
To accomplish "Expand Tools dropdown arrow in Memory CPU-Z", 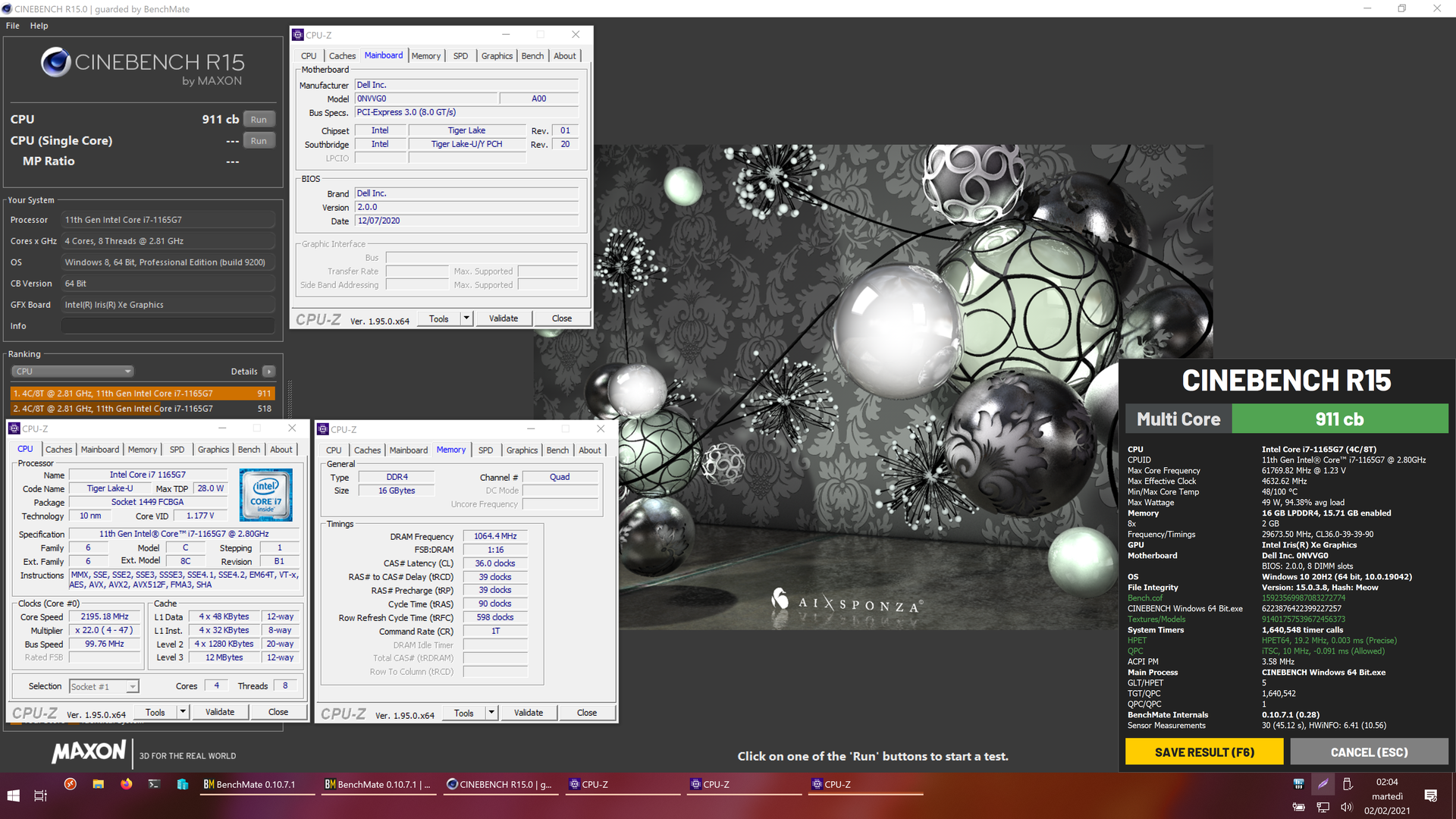I will click(x=491, y=713).
